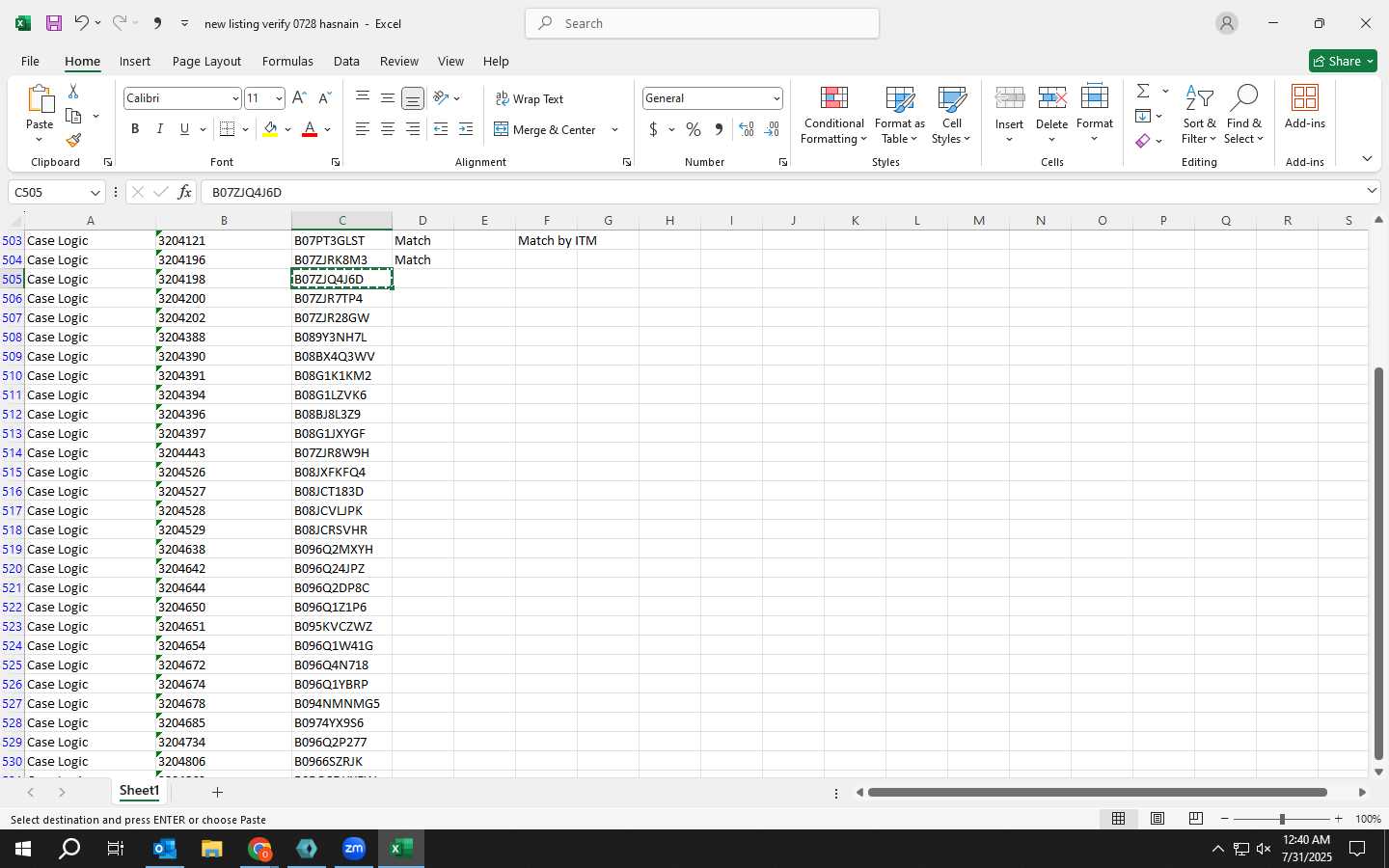Increase font size with the larger A
1389x868 pixels.
point(299,98)
